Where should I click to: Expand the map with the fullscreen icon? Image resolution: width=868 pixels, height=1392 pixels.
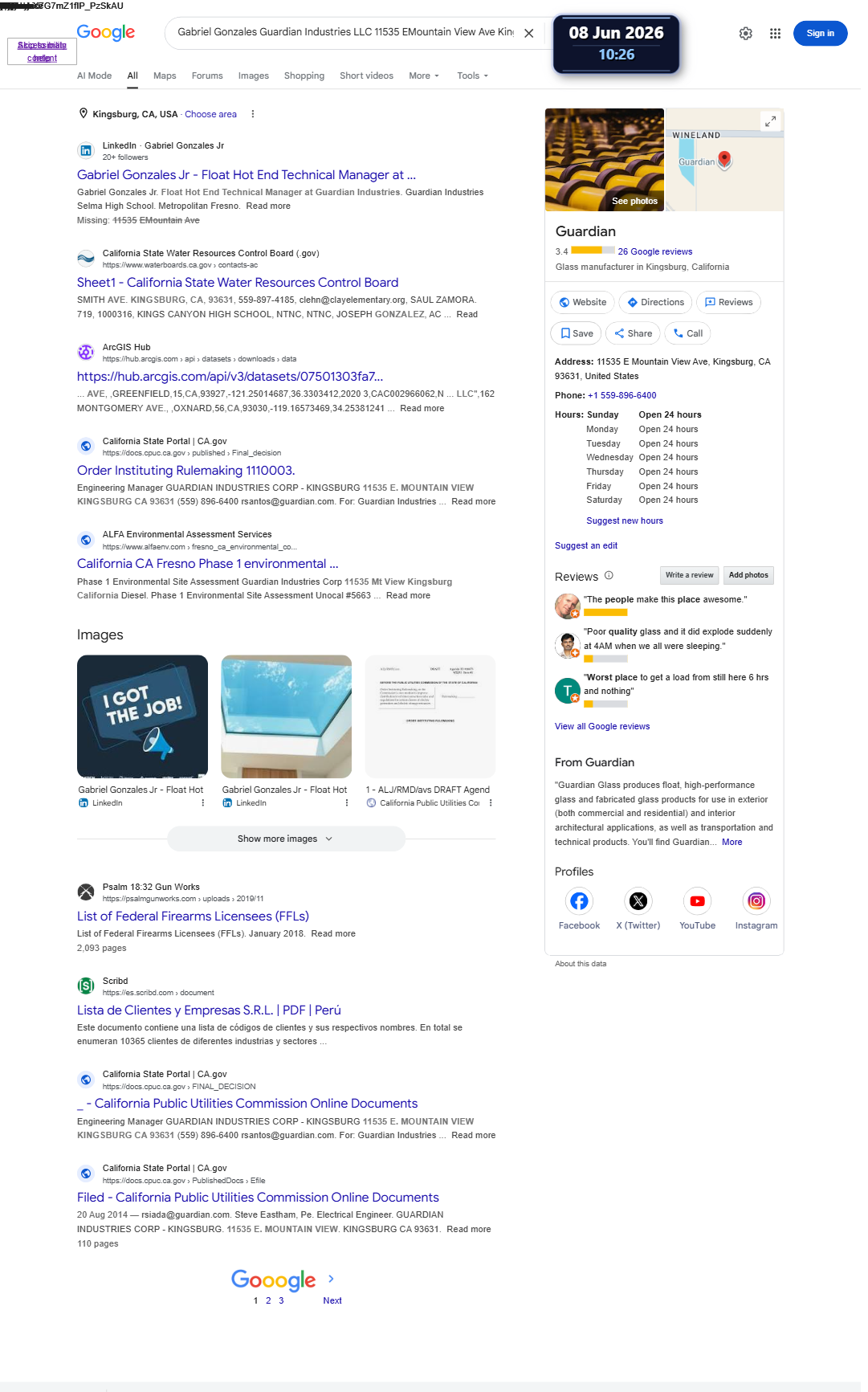point(770,121)
